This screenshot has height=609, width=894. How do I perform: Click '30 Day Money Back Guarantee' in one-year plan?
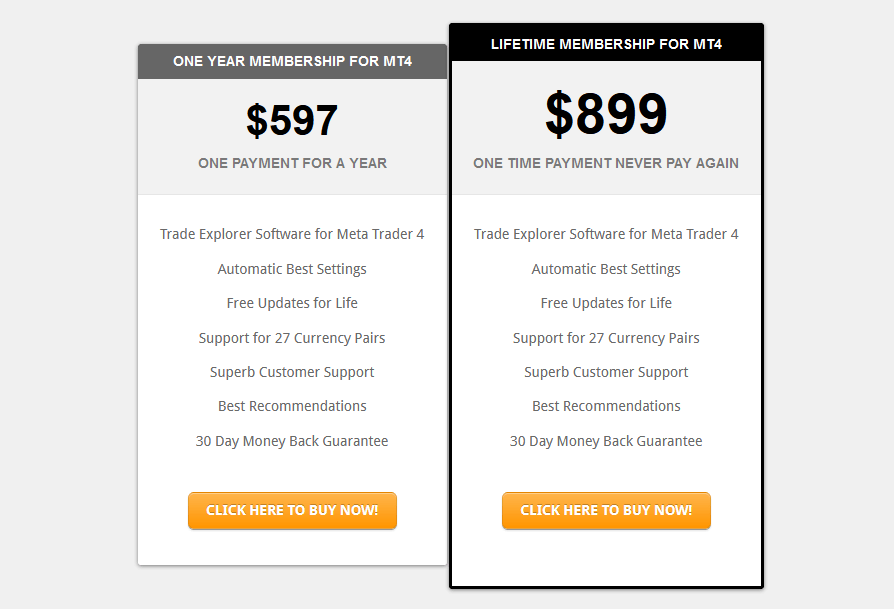click(292, 441)
